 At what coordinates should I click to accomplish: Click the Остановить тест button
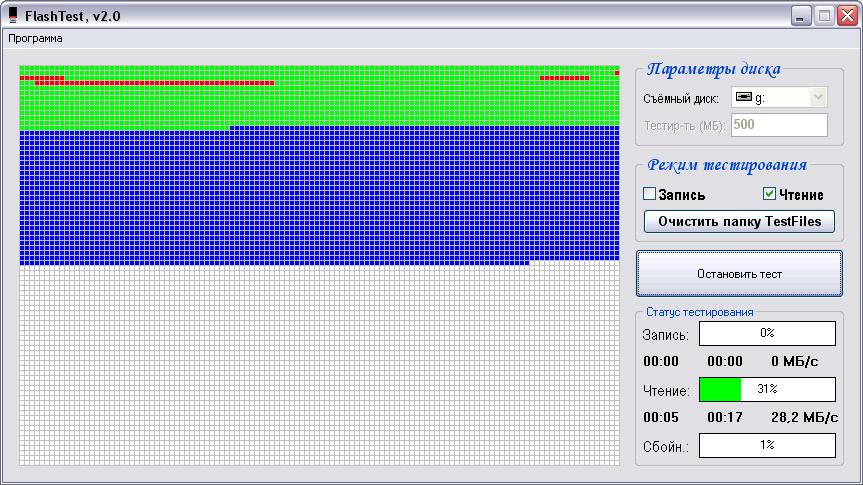pos(739,273)
